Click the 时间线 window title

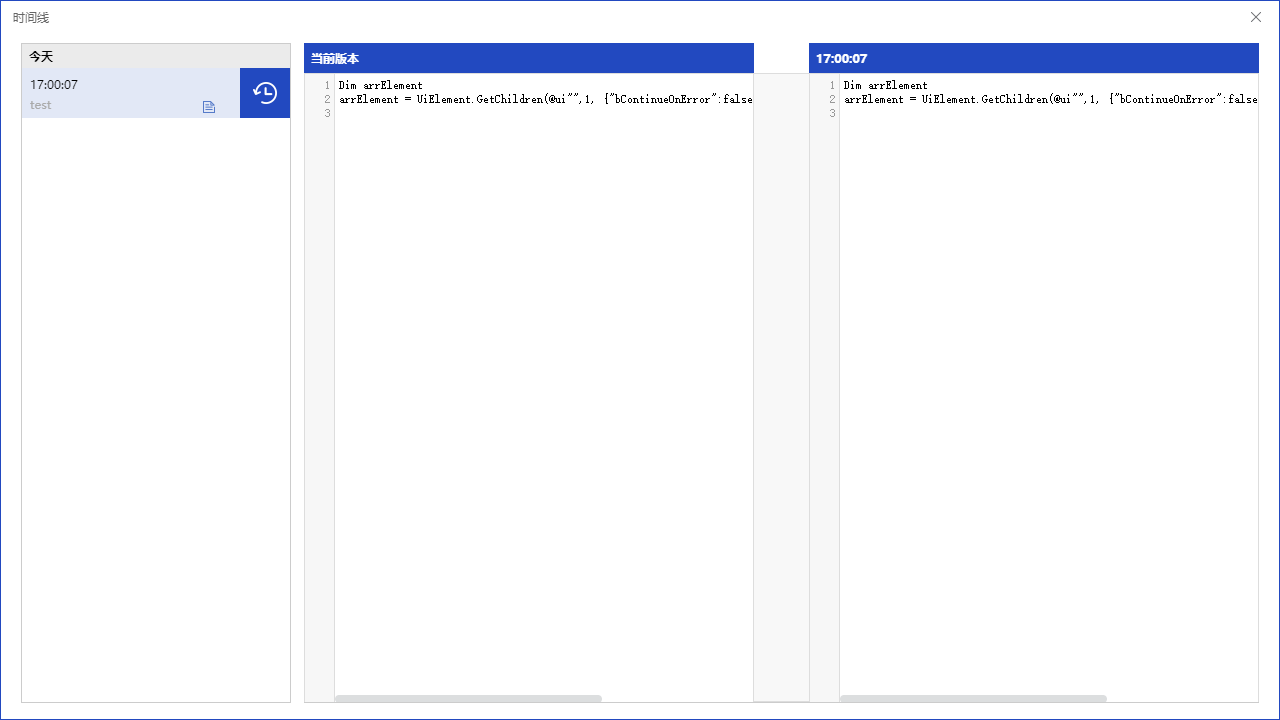[31, 18]
